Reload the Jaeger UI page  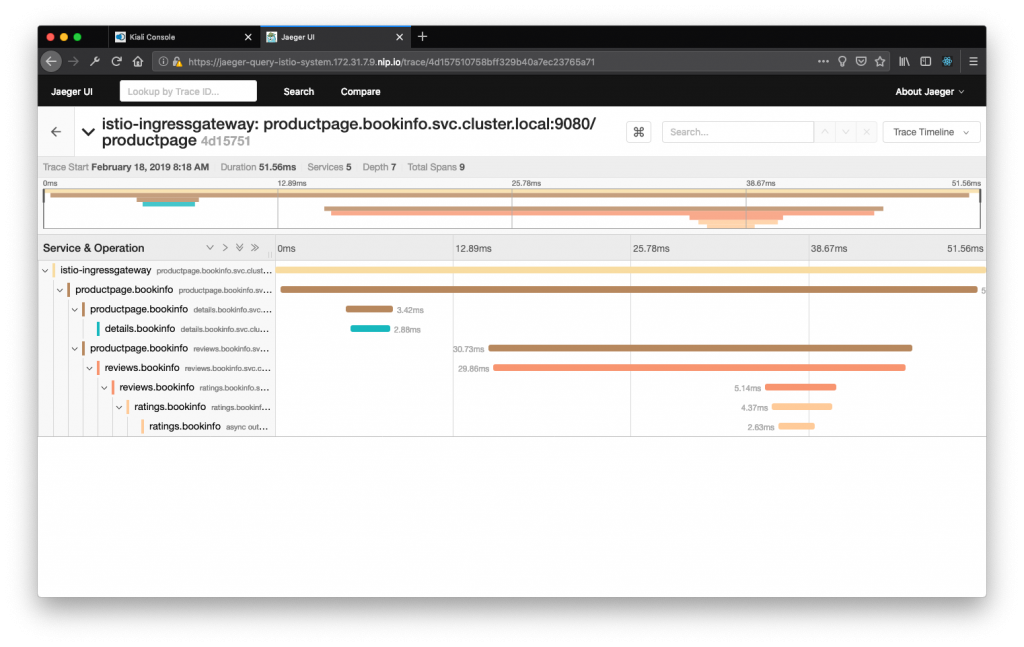[x=116, y=61]
